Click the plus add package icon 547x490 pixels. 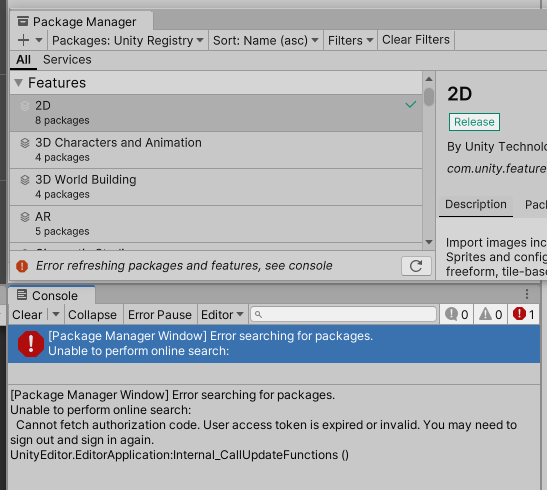pyautogui.click(x=23, y=40)
